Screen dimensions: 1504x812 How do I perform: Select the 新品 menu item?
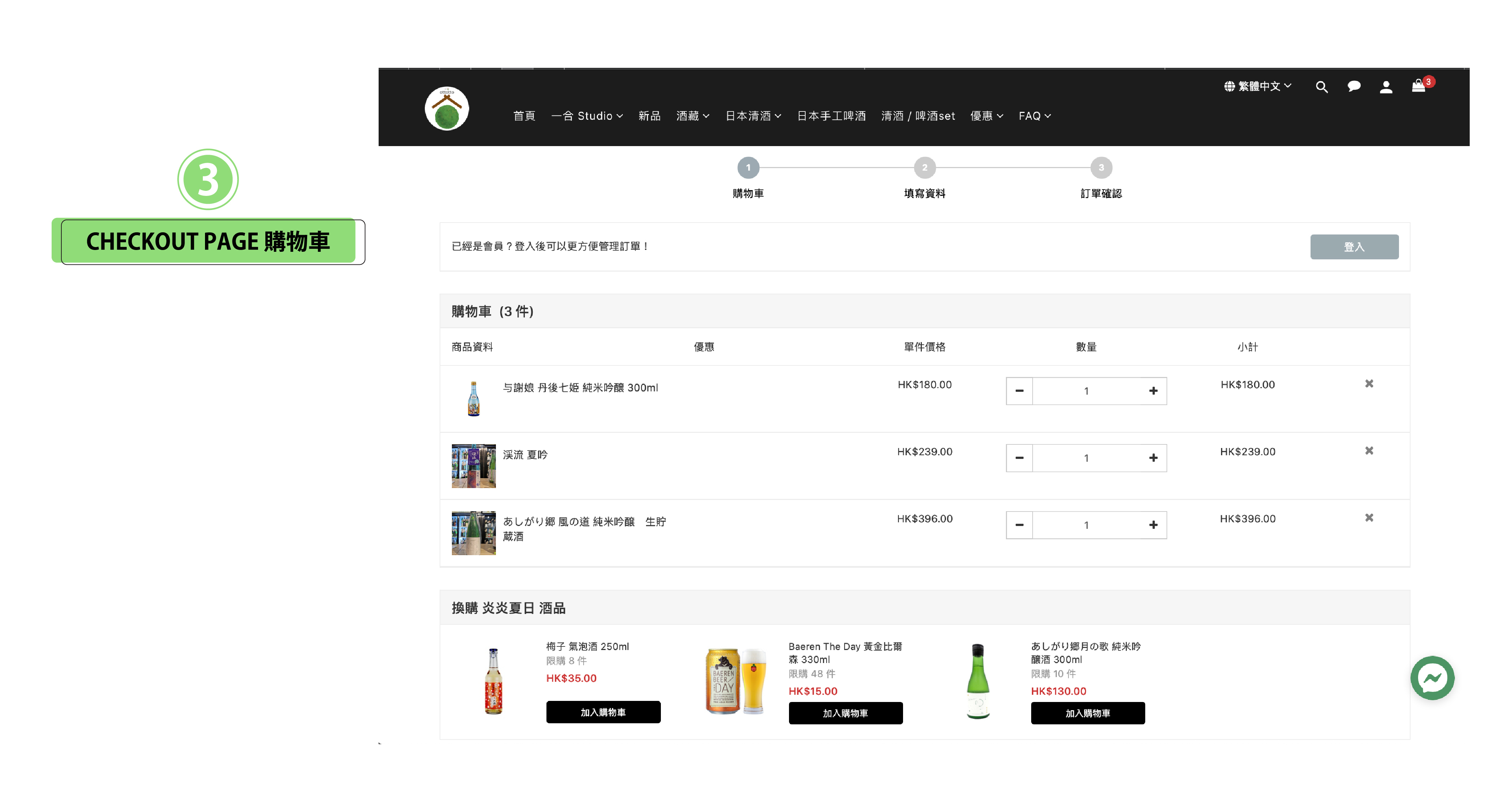click(649, 116)
